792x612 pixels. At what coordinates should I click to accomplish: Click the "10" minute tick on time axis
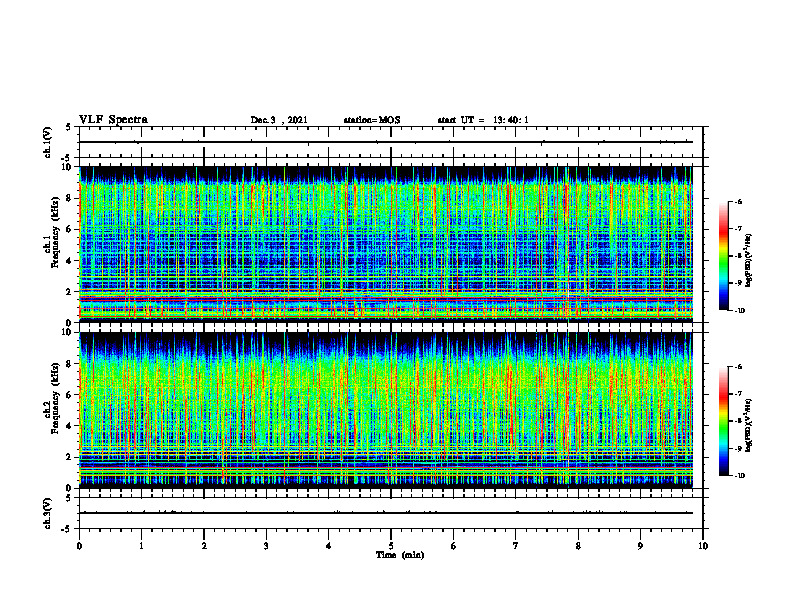[703, 546]
